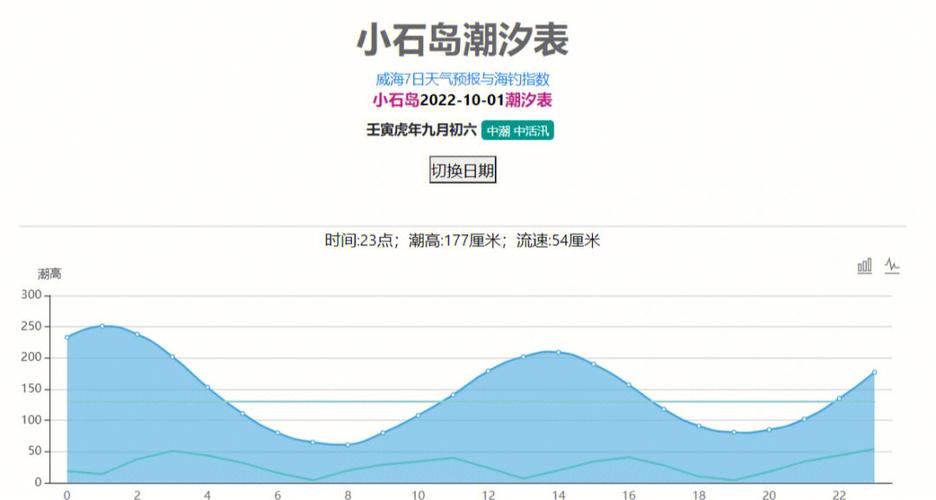Open 威海7日天气预报与海钓指数 link
The width and height of the screenshot is (936, 500).
click(x=463, y=79)
